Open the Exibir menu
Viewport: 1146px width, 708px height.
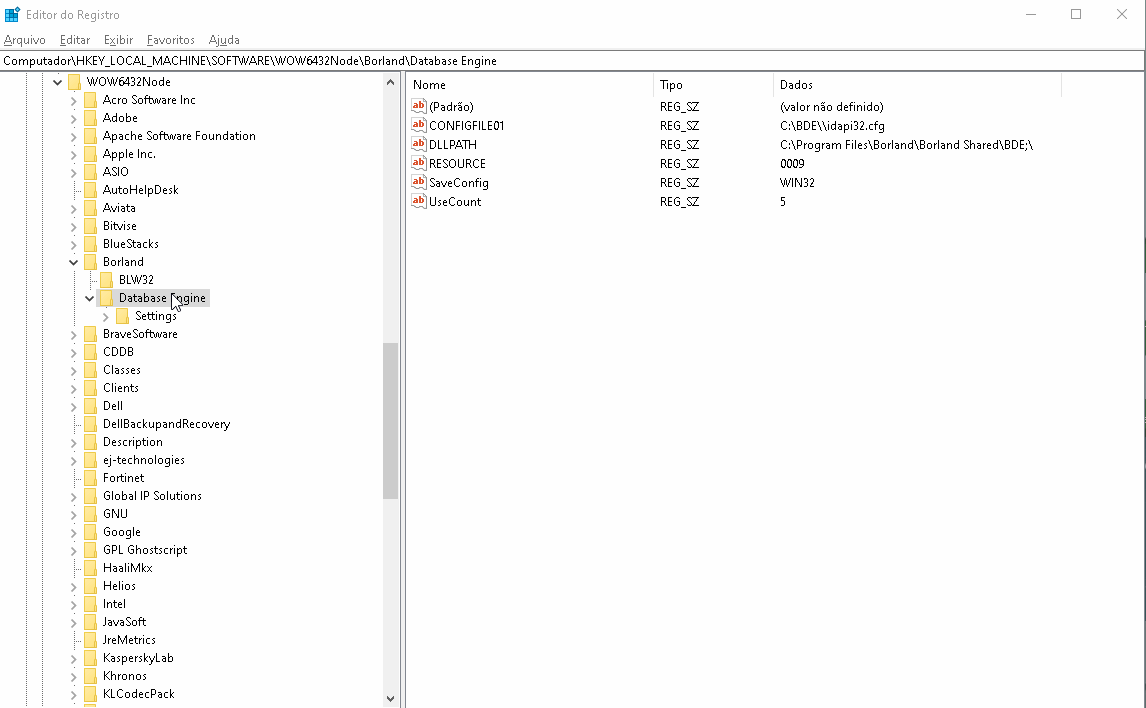tap(118, 40)
